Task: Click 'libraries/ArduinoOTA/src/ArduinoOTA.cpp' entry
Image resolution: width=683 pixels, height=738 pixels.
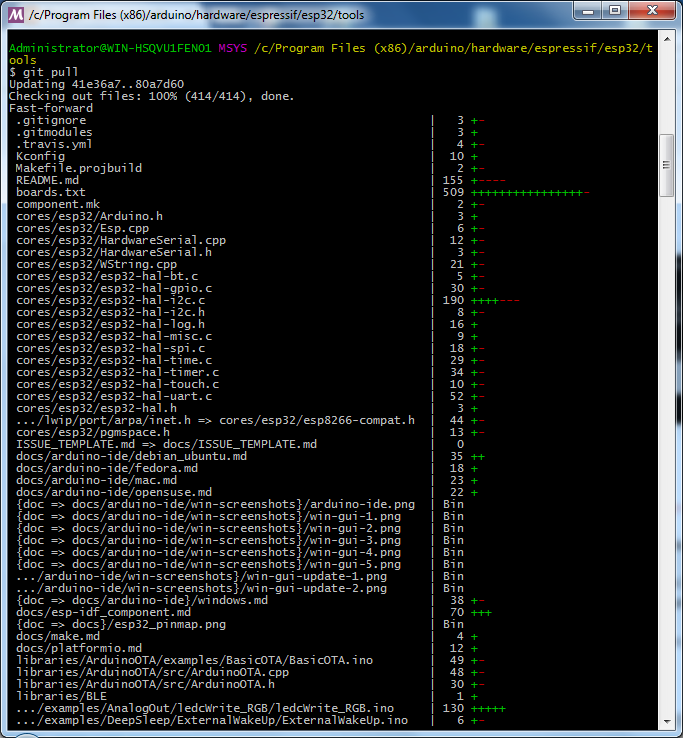Action: click(x=153, y=673)
